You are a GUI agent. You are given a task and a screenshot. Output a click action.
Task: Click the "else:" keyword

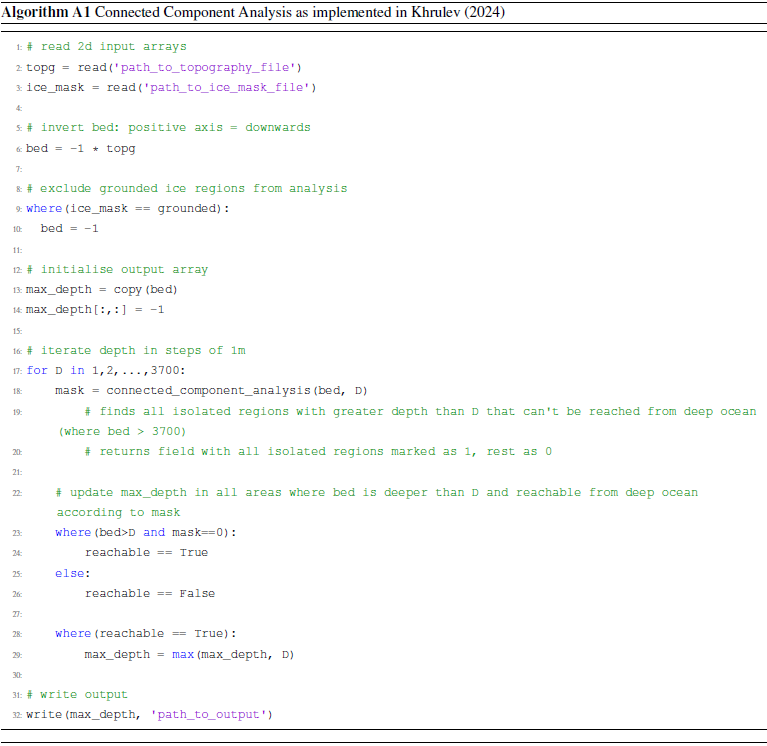point(72,573)
